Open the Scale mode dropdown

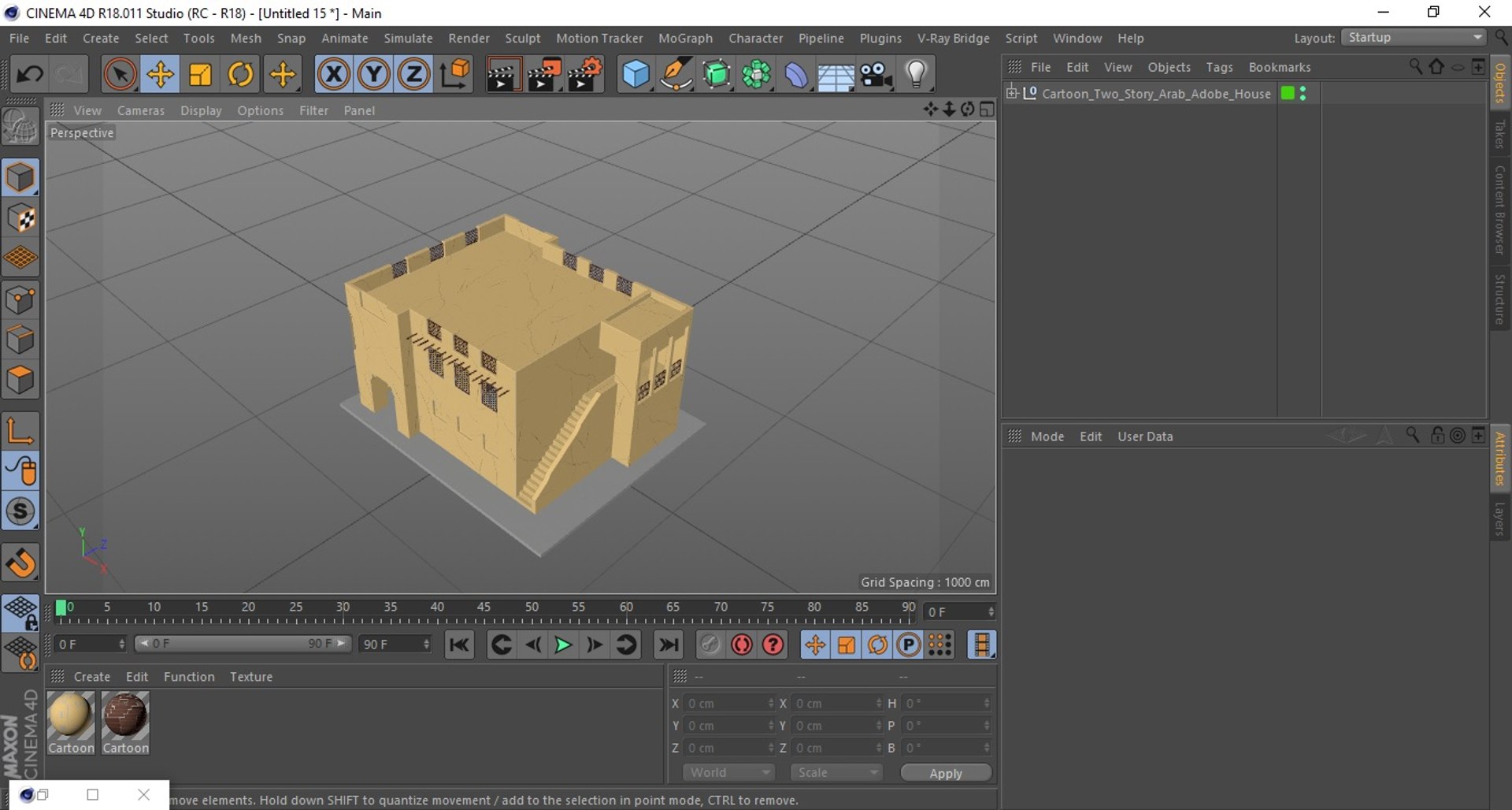coord(836,773)
